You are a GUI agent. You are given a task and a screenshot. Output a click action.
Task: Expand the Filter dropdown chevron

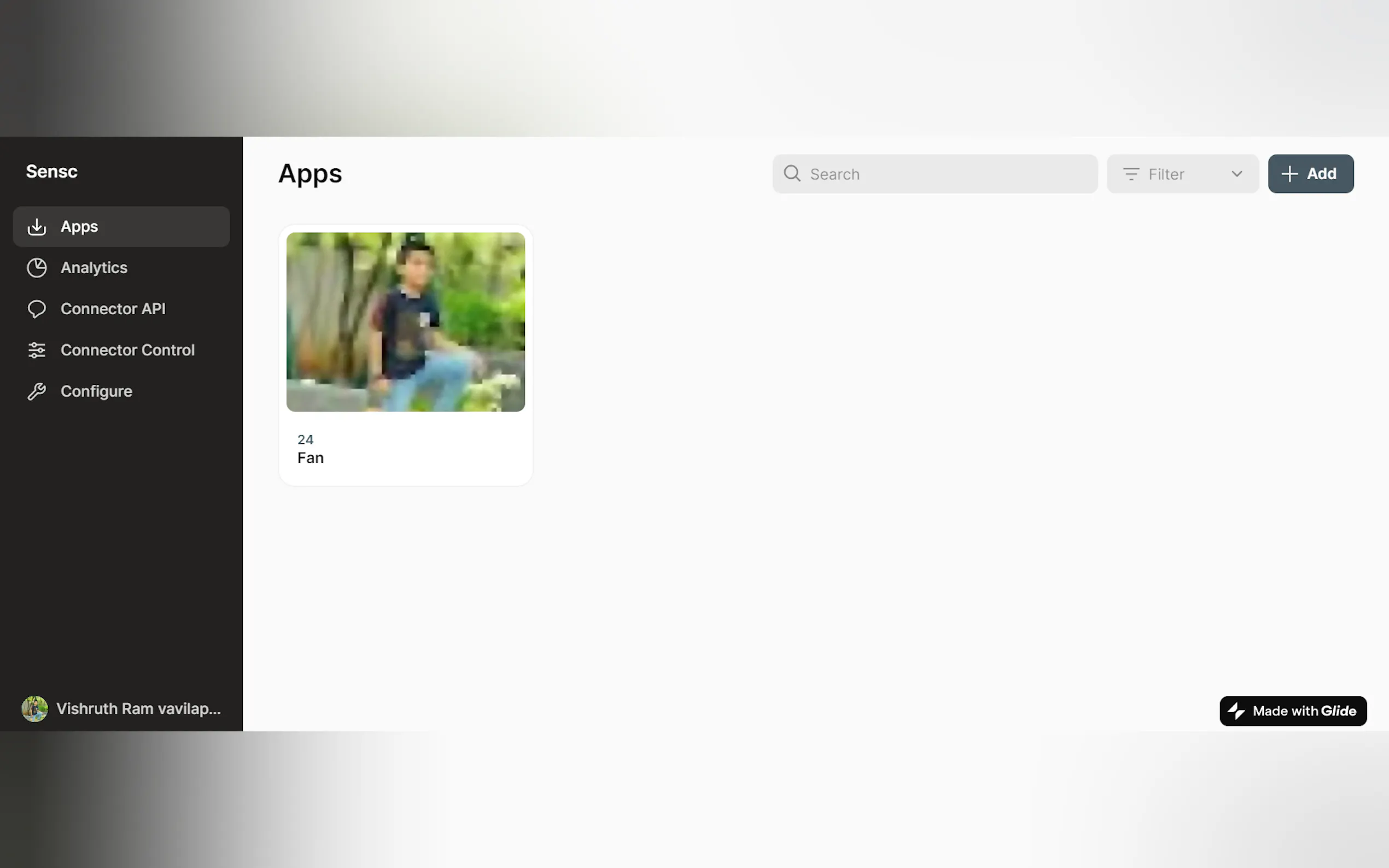1236,174
